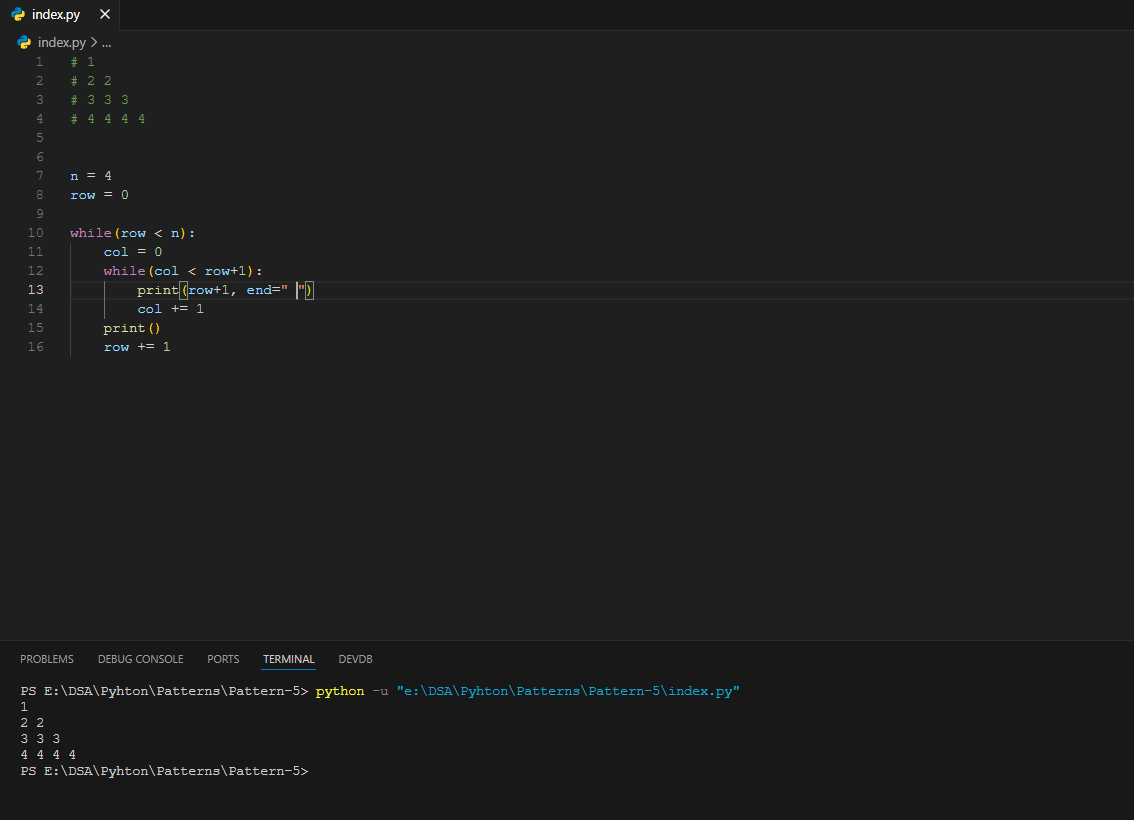Click the 'col = 0' assignment
The width and height of the screenshot is (1134, 820).
click(x=132, y=252)
